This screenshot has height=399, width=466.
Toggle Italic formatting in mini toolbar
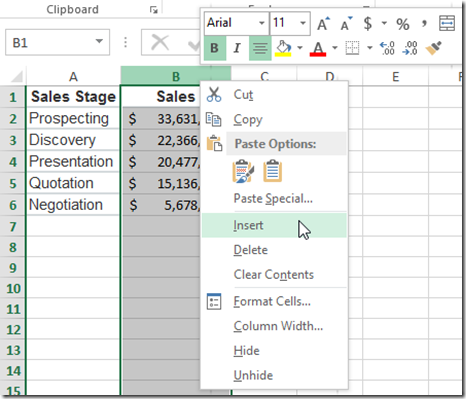pyautogui.click(x=237, y=48)
